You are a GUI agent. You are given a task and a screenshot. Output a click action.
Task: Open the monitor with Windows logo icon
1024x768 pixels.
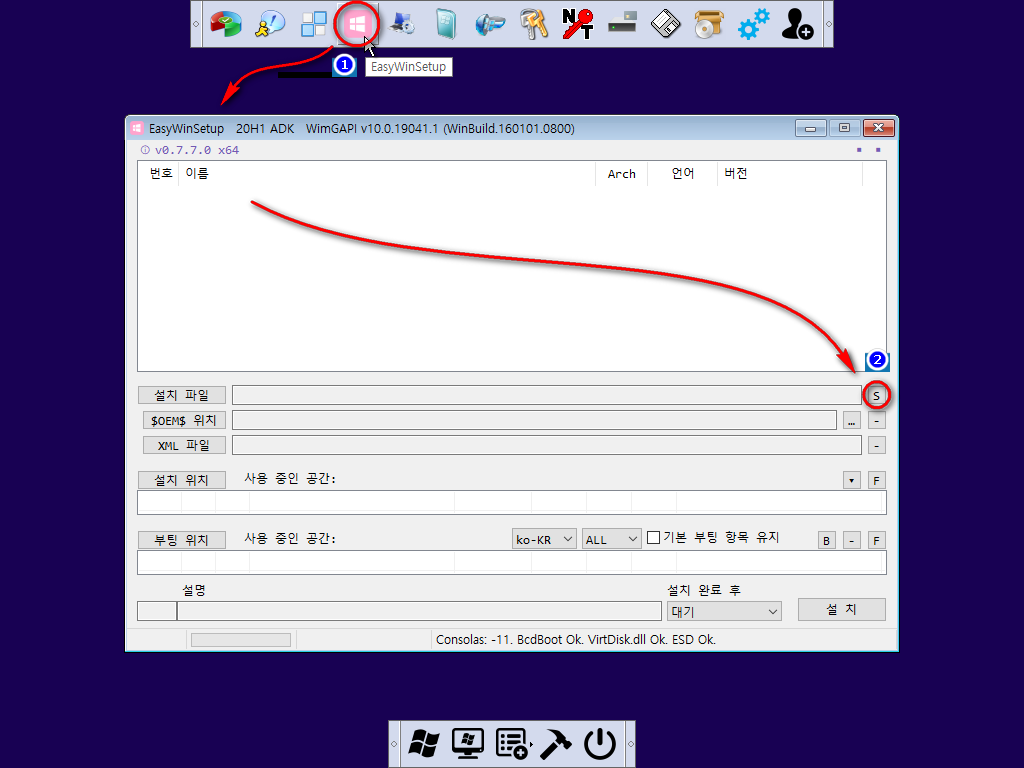(468, 744)
